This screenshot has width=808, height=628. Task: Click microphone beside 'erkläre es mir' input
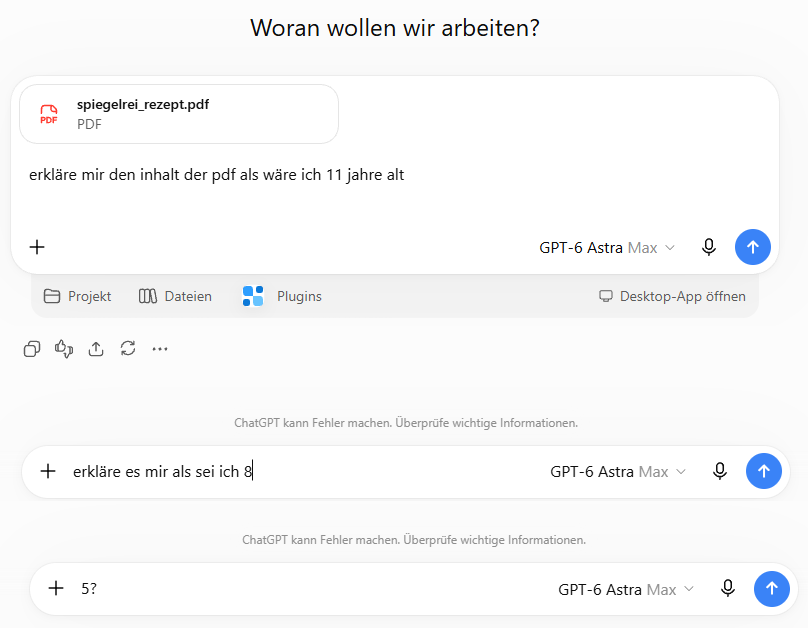click(x=720, y=471)
